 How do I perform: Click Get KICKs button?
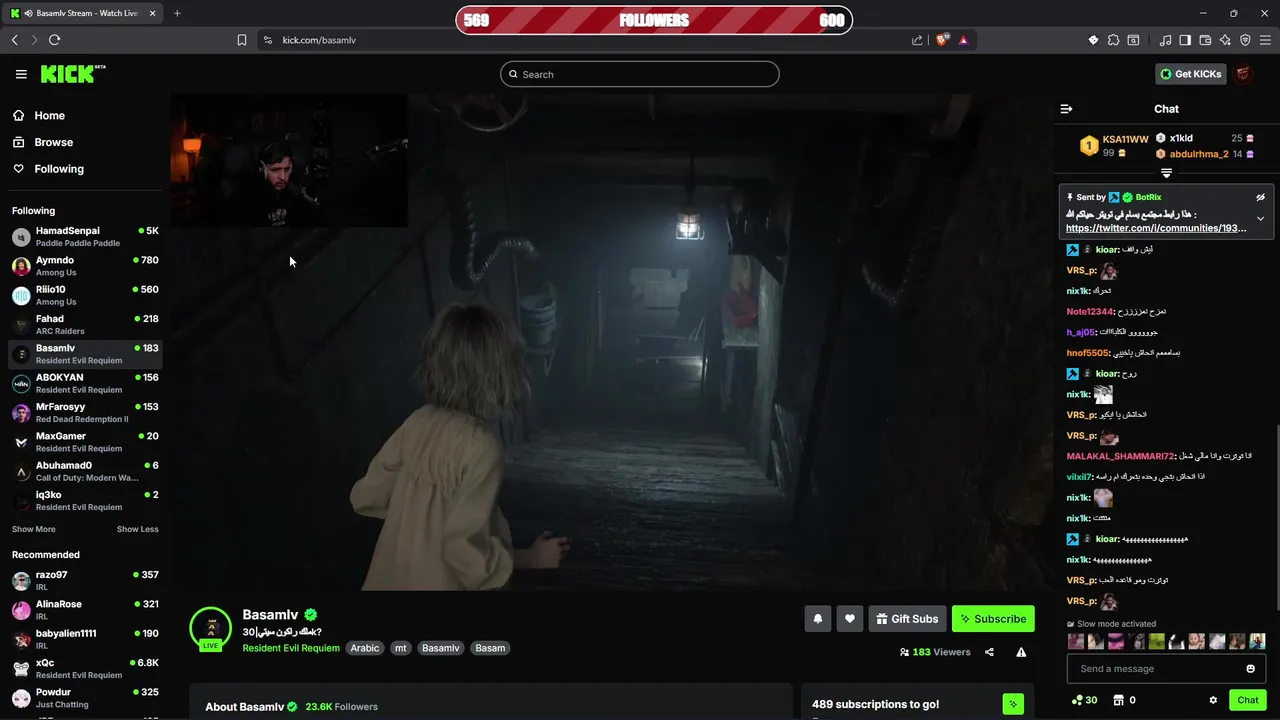(1190, 74)
